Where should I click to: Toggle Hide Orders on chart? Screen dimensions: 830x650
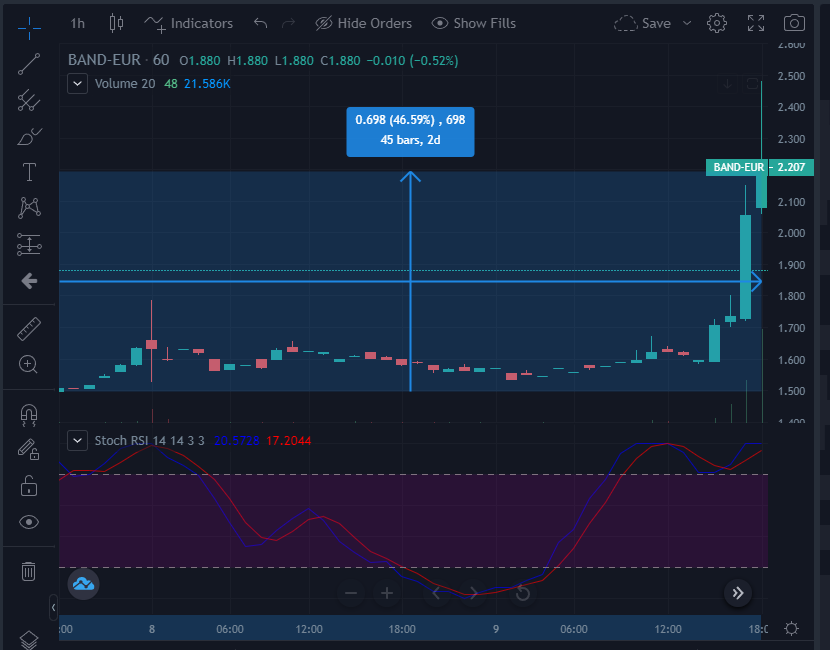tap(363, 23)
